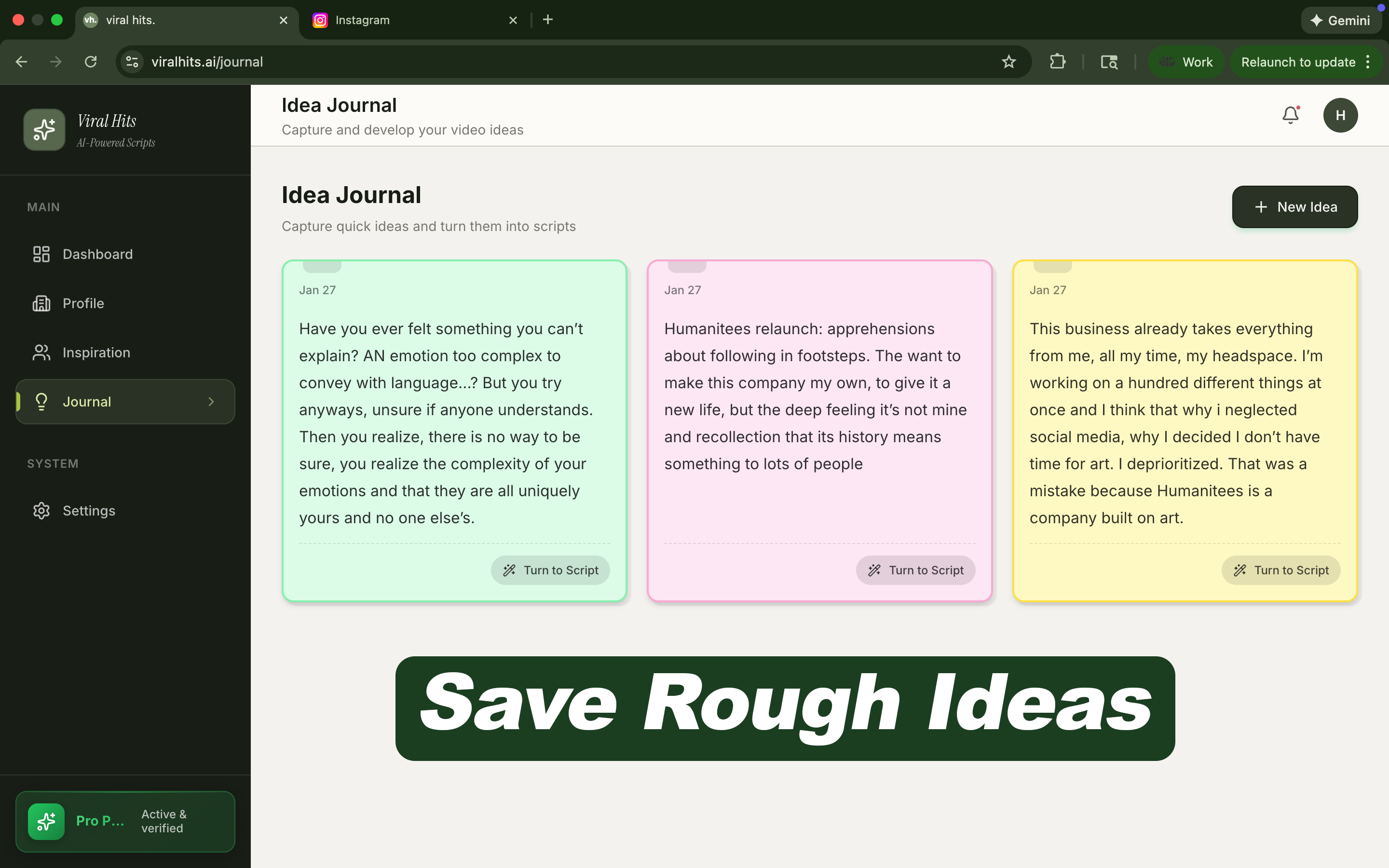The height and width of the screenshot is (868, 1389).
Task: Open Chrome three-dot menu next to Relaunch
Action: [1368, 62]
